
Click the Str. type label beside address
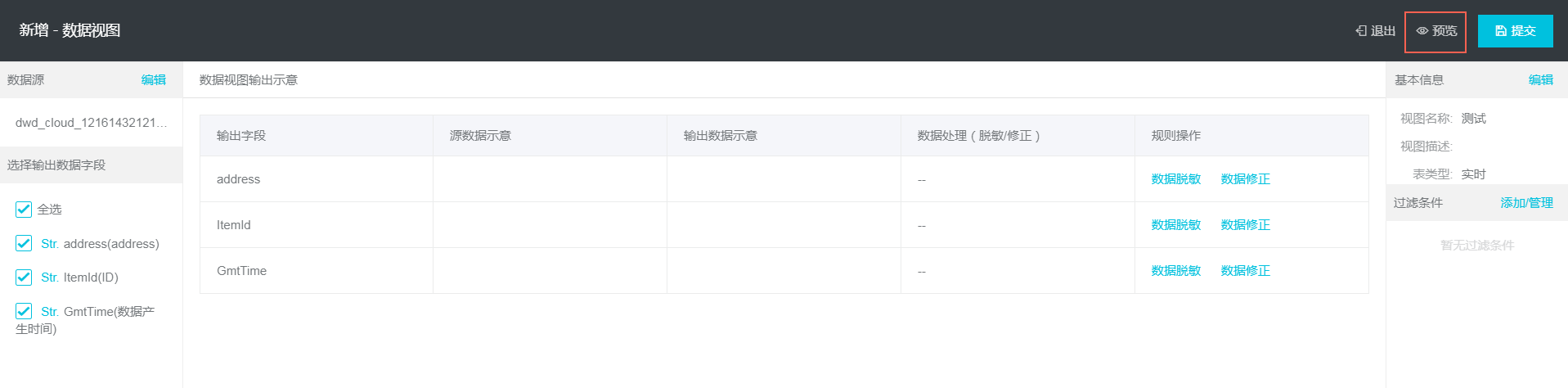49,244
